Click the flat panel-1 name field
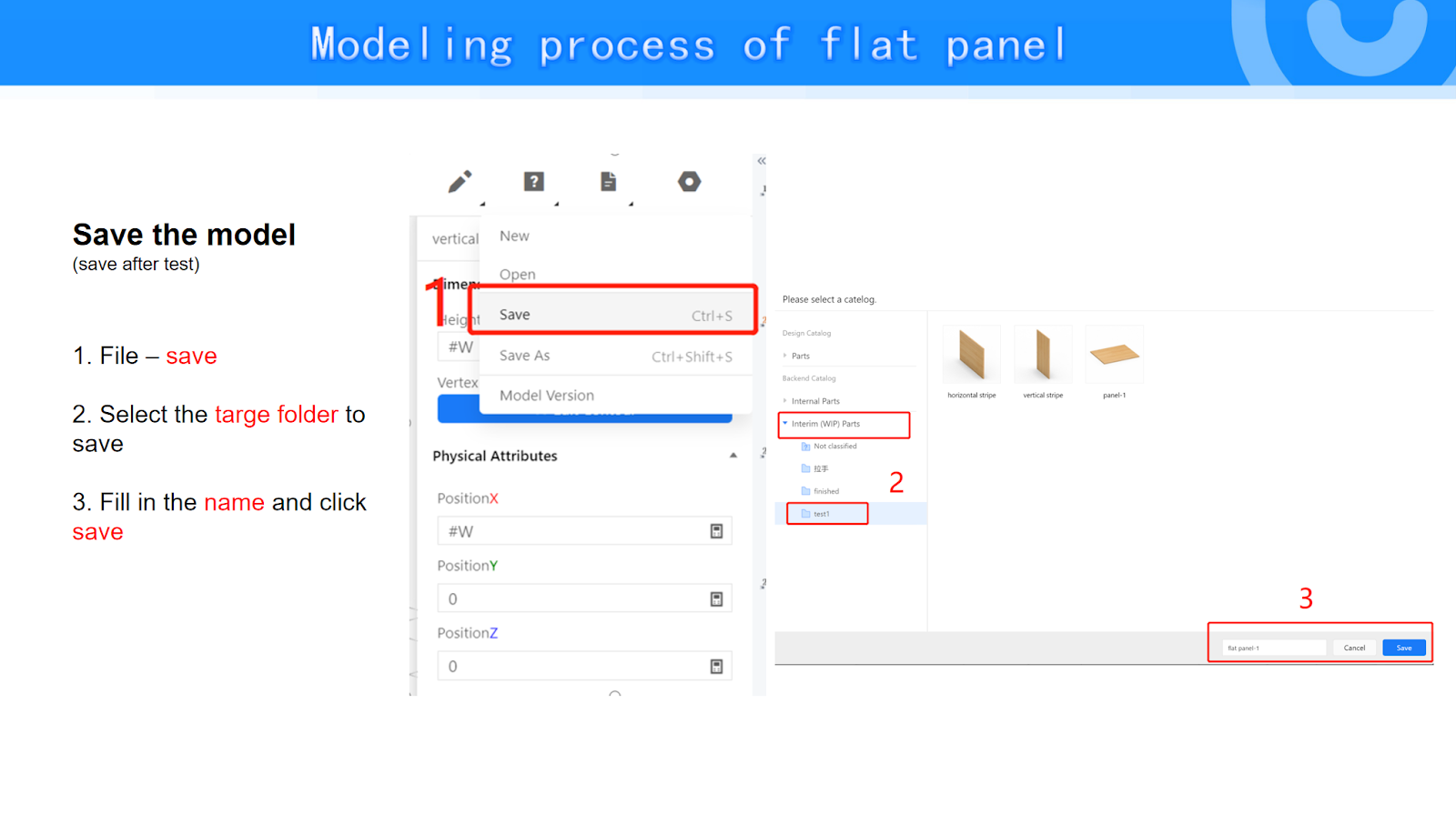 [x=1274, y=648]
